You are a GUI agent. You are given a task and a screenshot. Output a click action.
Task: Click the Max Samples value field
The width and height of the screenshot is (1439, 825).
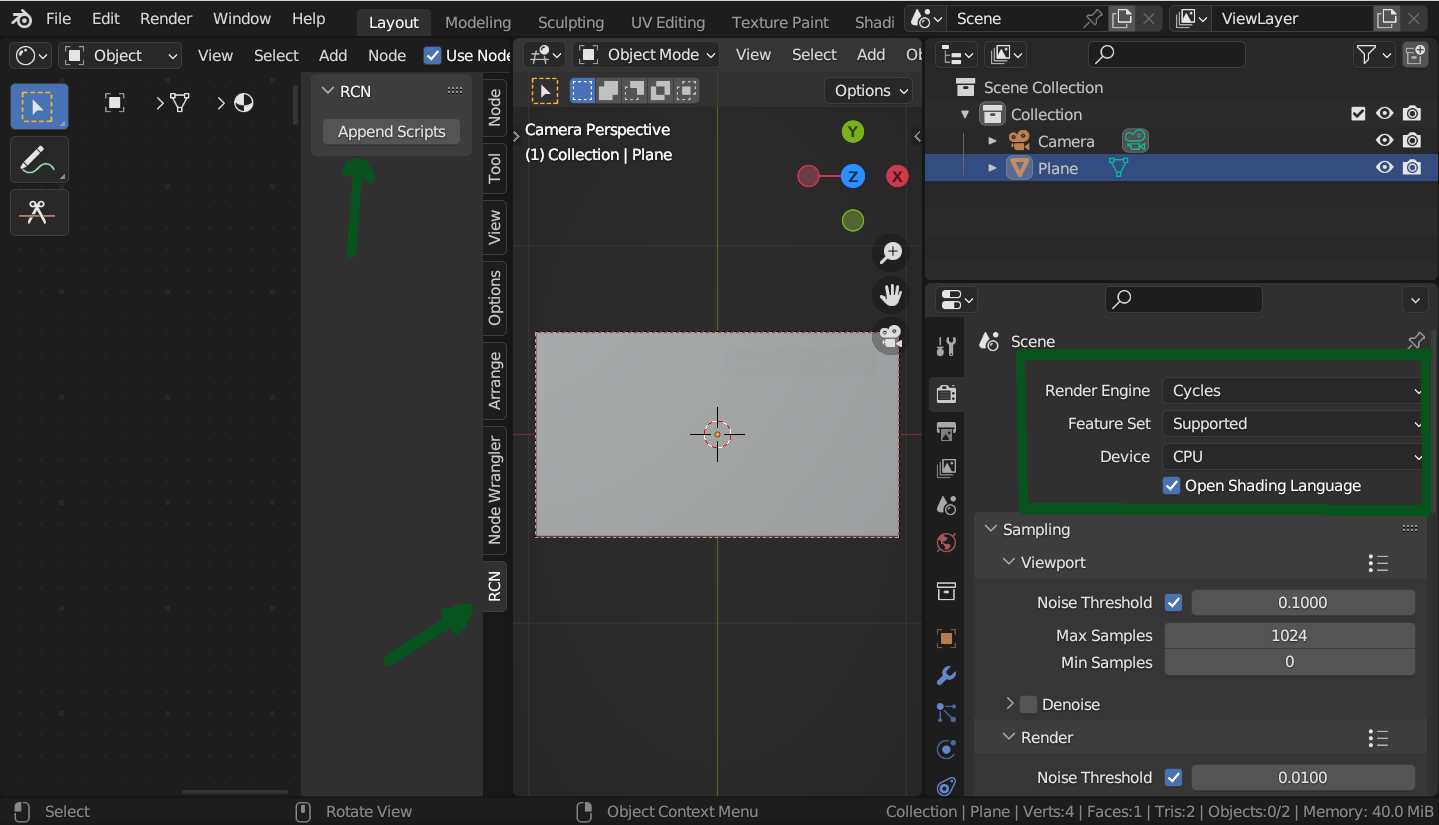coord(1289,634)
